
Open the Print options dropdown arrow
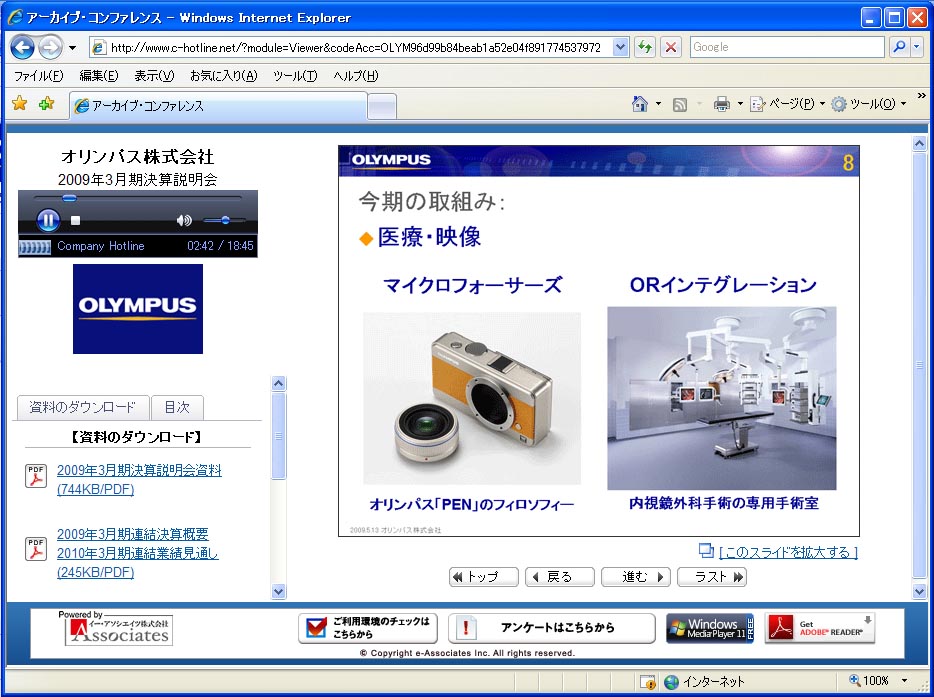[740, 104]
